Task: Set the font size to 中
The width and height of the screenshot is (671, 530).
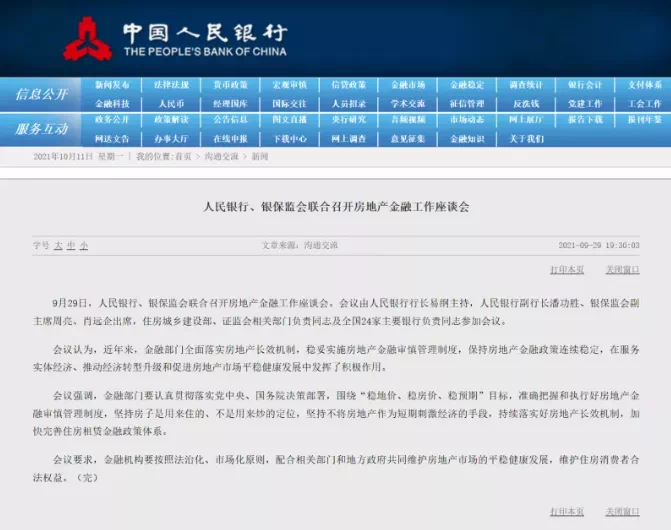Action: pyautogui.click(x=70, y=245)
